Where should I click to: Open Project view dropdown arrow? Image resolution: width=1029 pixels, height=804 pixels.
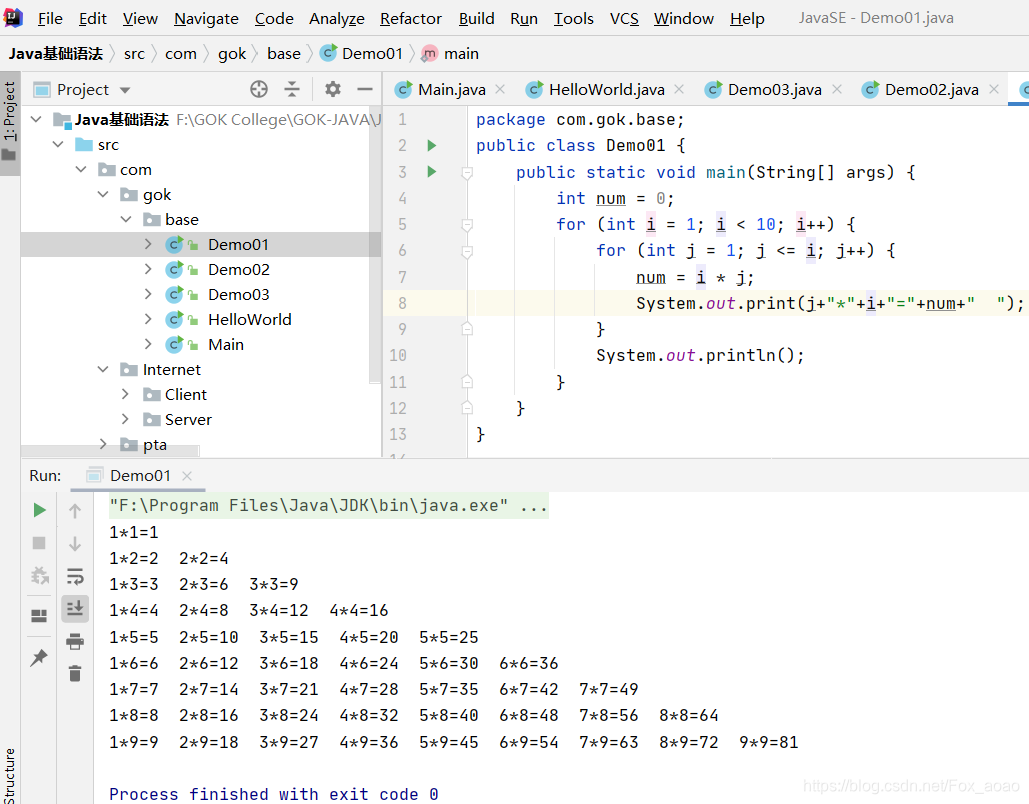pyautogui.click(x=125, y=90)
